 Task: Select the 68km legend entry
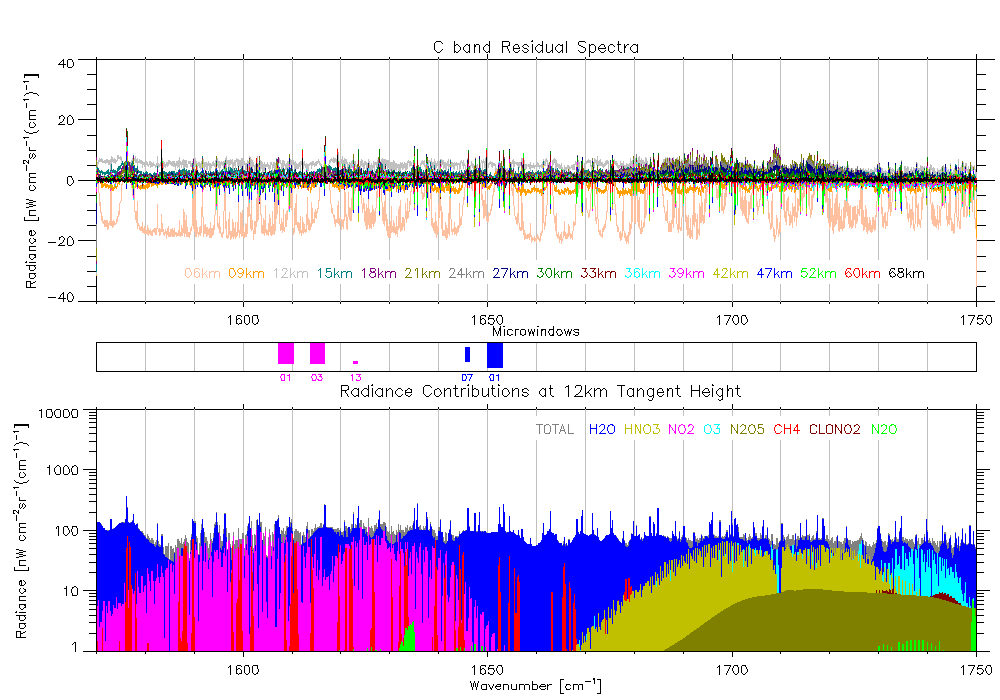click(906, 273)
